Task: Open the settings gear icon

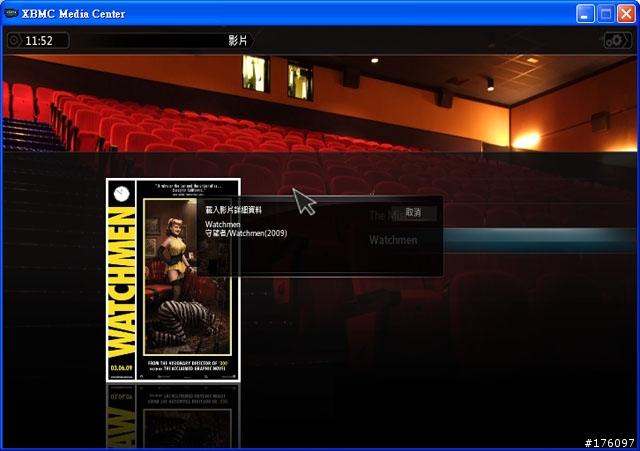Action: pos(617,40)
